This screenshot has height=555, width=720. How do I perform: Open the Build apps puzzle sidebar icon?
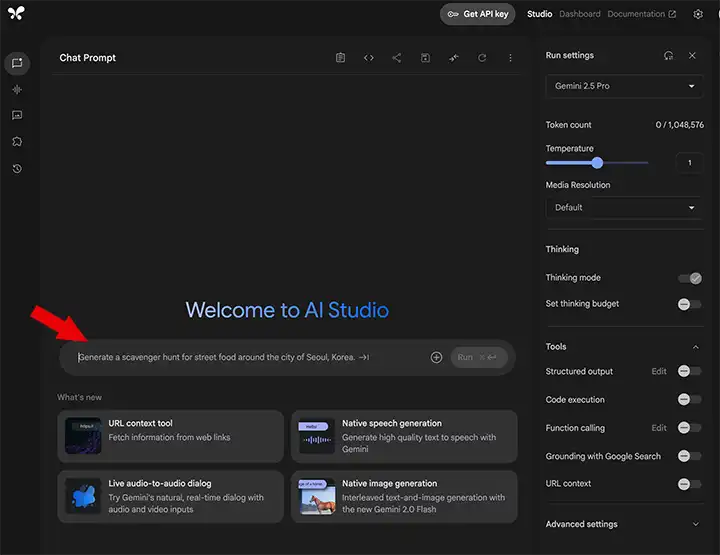17,141
